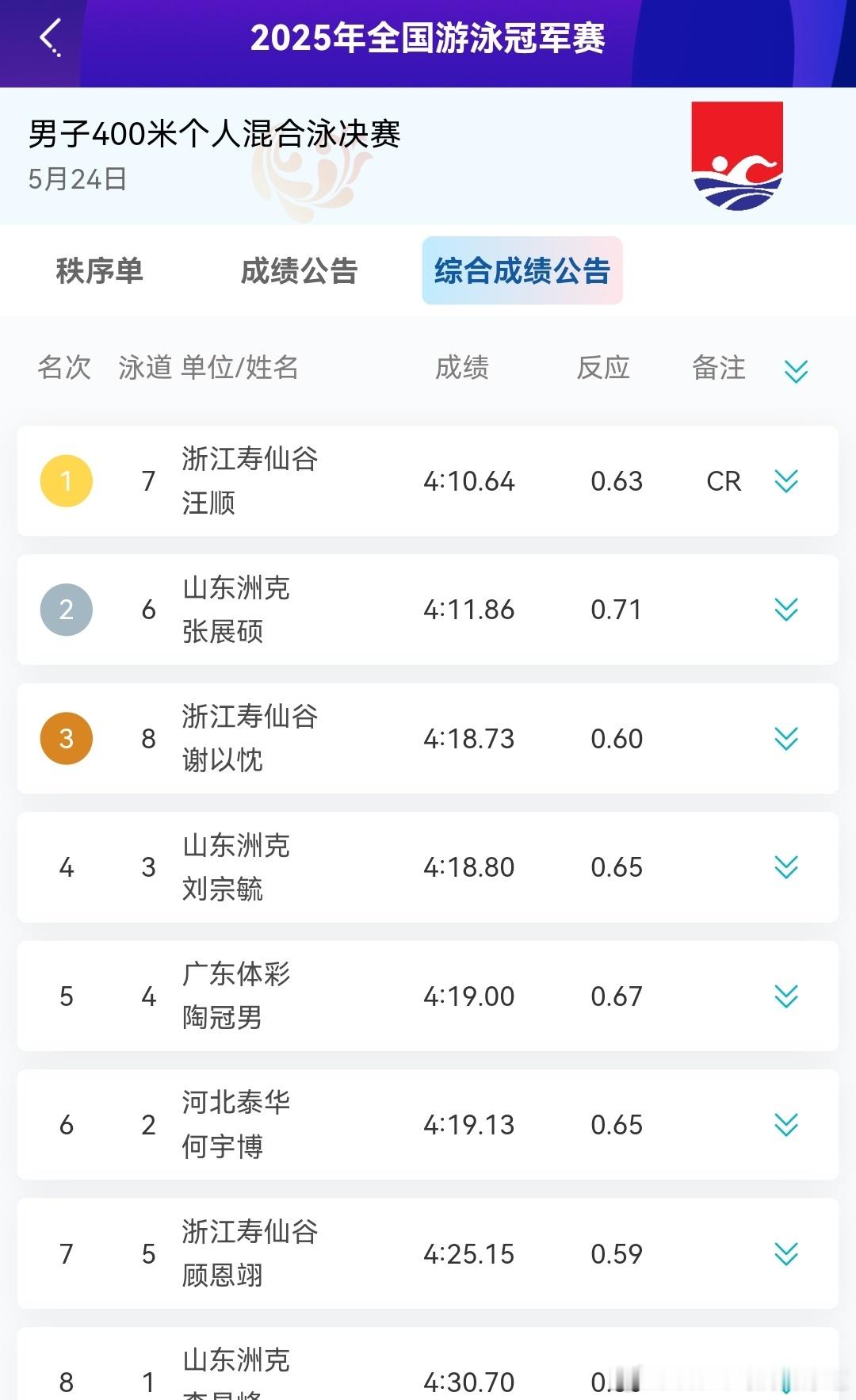Select the 综合成绩公告 tab
Image resolution: width=856 pixels, height=1400 pixels.
[522, 270]
